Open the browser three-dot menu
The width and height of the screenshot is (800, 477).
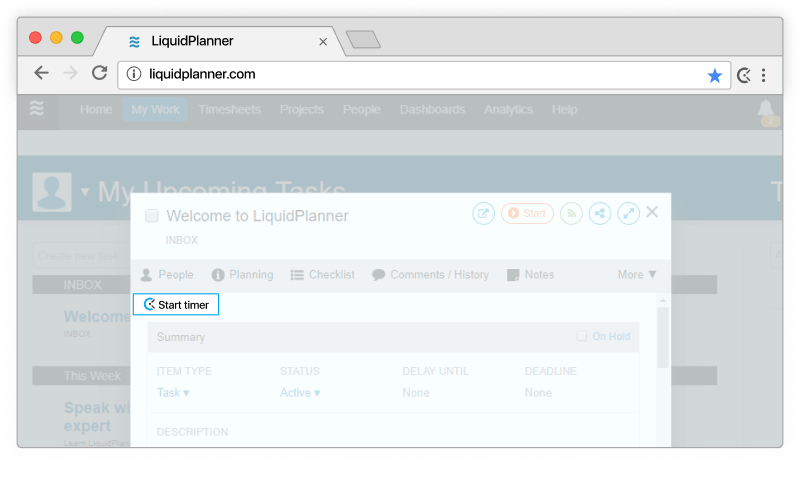(x=763, y=76)
